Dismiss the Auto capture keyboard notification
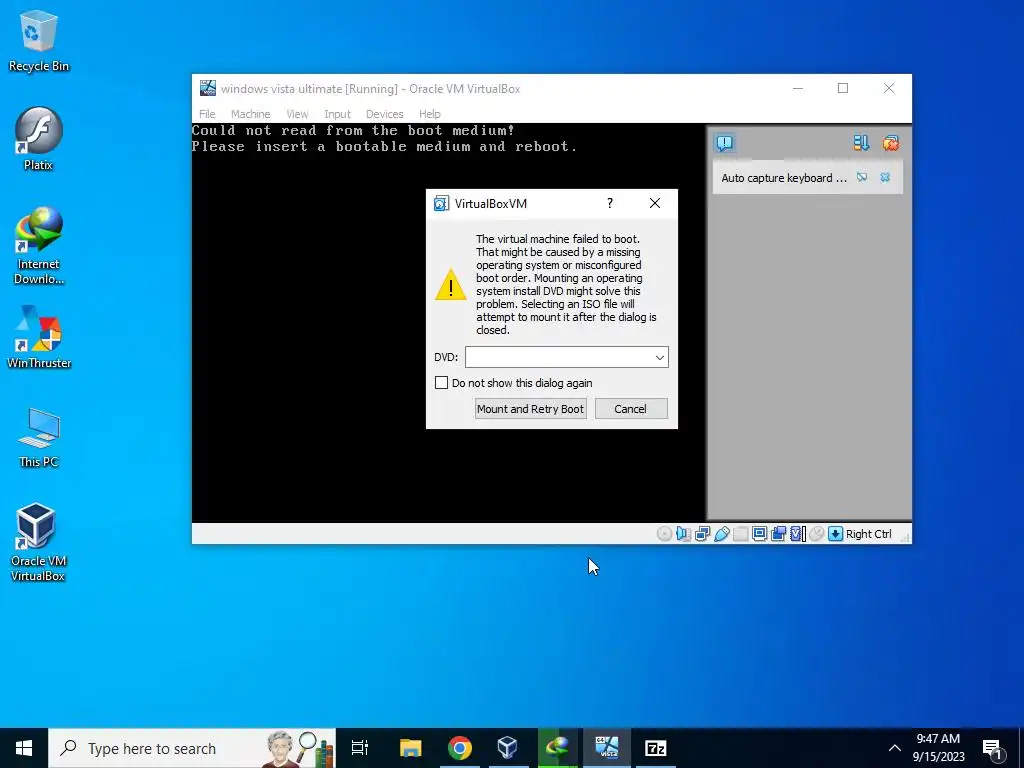 pos(885,177)
